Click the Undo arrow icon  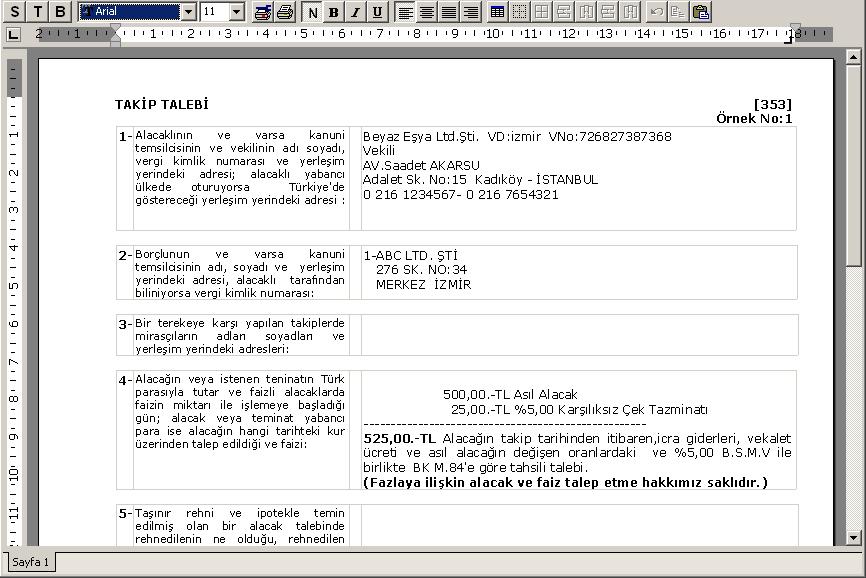[x=656, y=12]
